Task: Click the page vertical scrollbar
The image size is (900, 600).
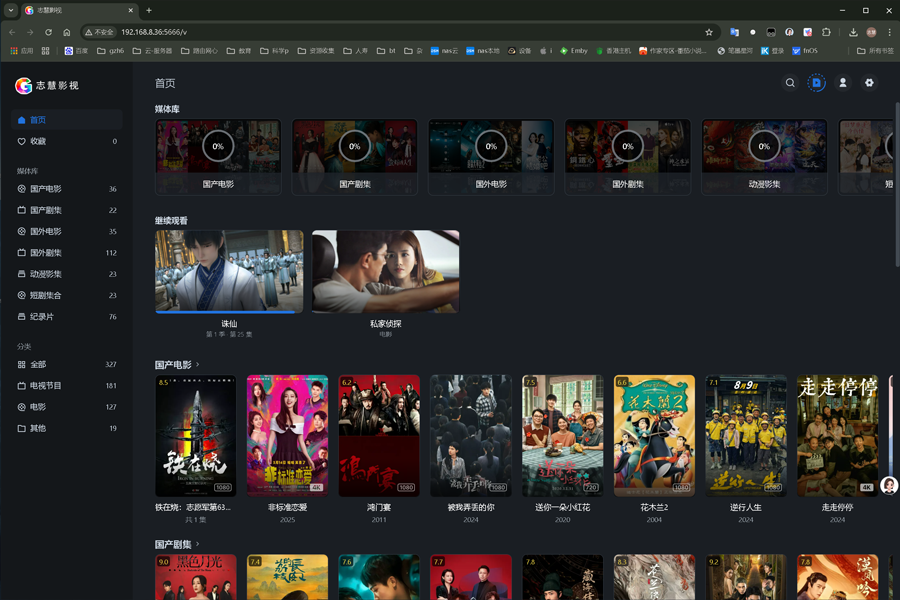Action: 897,184
